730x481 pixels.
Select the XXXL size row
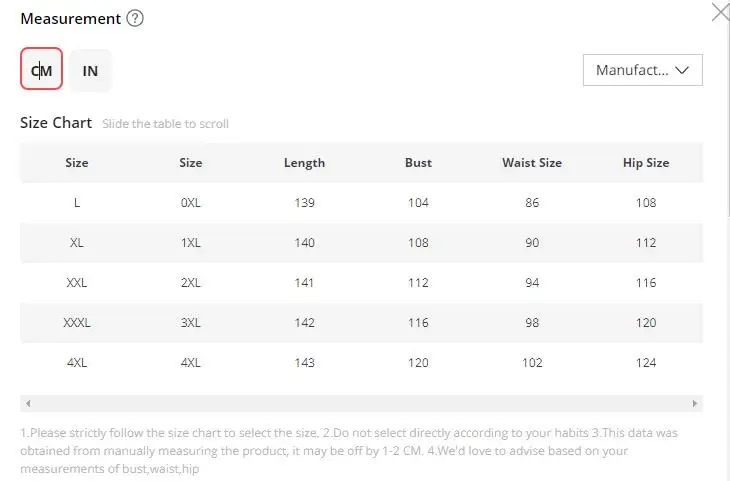(361, 323)
